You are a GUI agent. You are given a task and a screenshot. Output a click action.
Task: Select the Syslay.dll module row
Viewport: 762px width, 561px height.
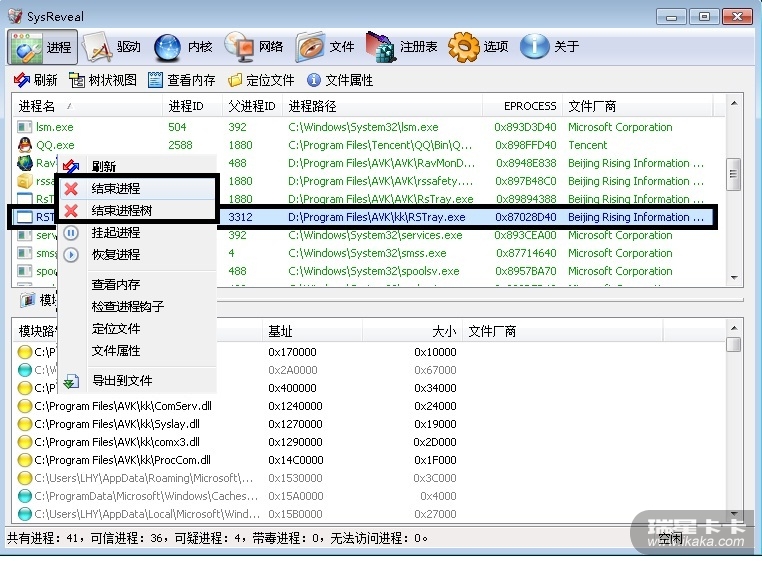[369, 424]
